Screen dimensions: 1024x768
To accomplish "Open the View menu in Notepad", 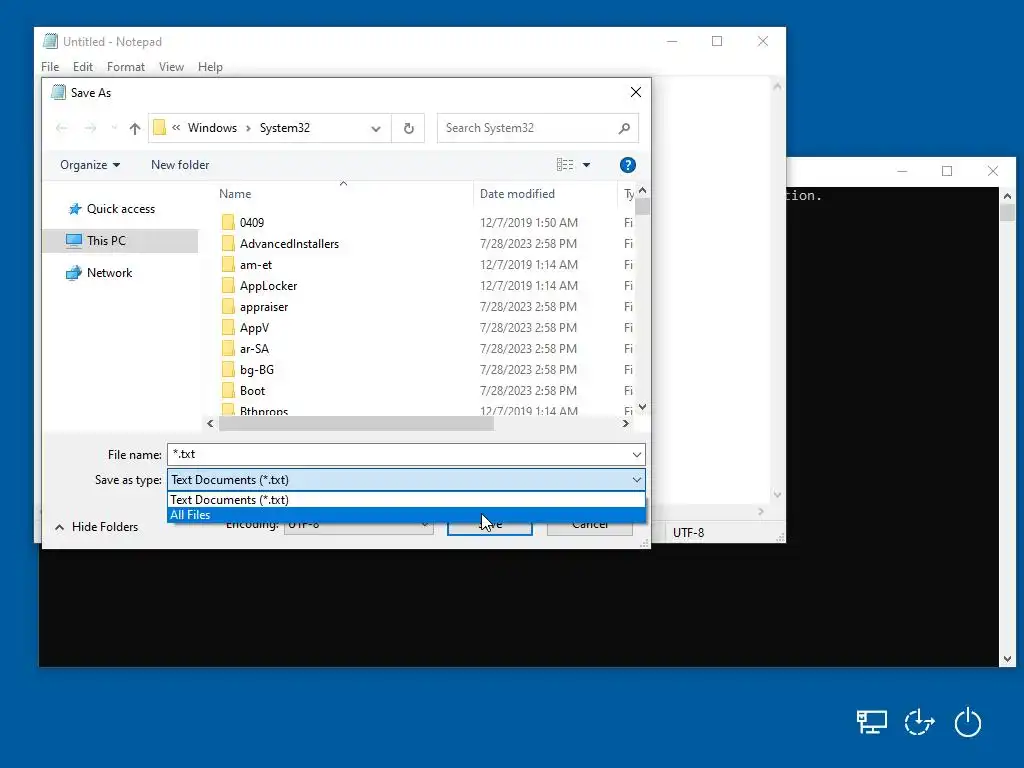I will 171,67.
